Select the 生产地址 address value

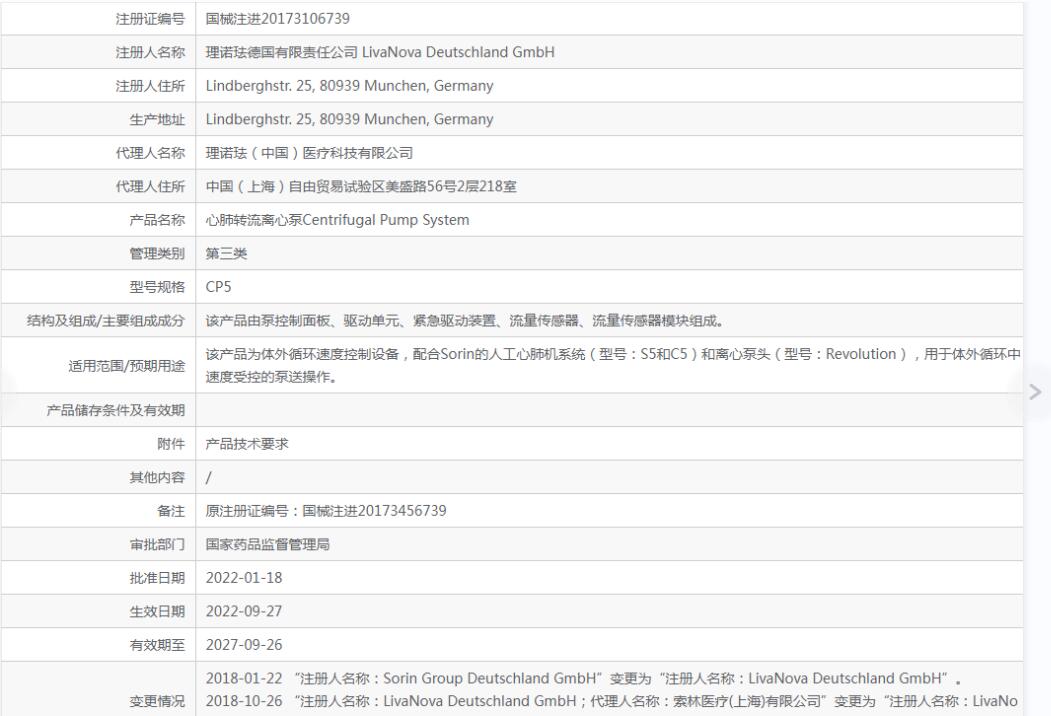click(x=349, y=119)
